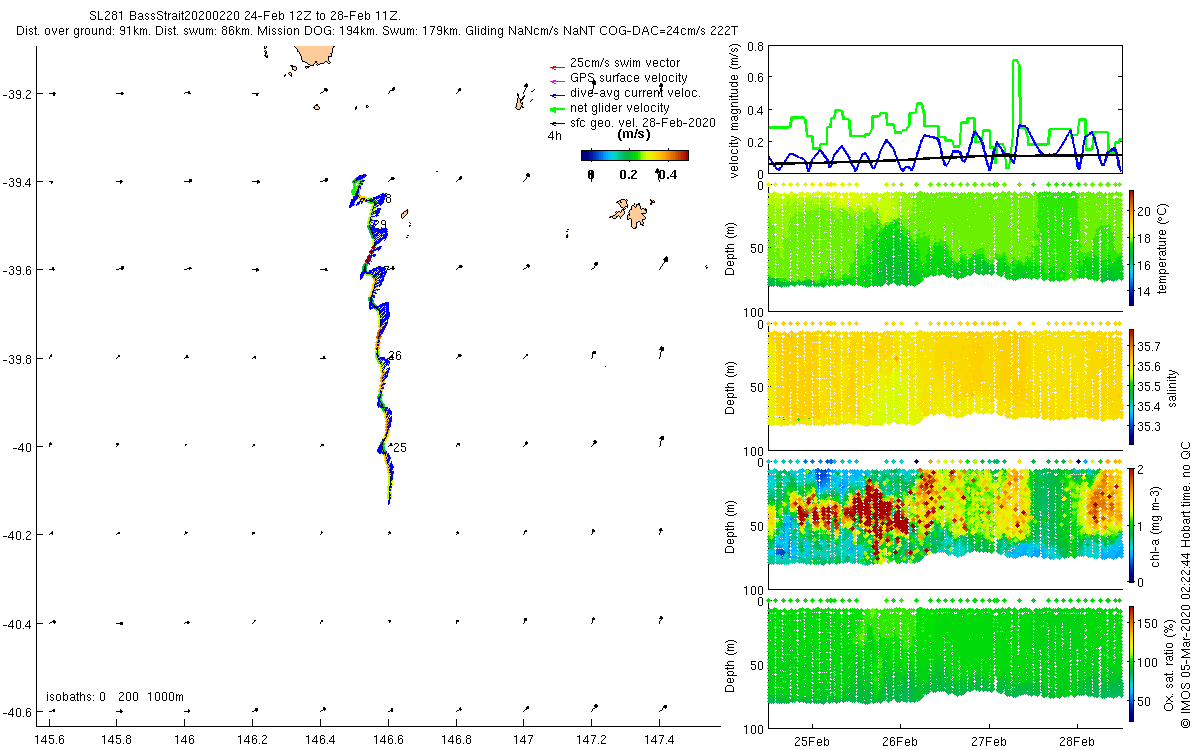The width and height of the screenshot is (1200, 750).
Task: Click day marker "25" on glider track
Action: tap(400, 447)
